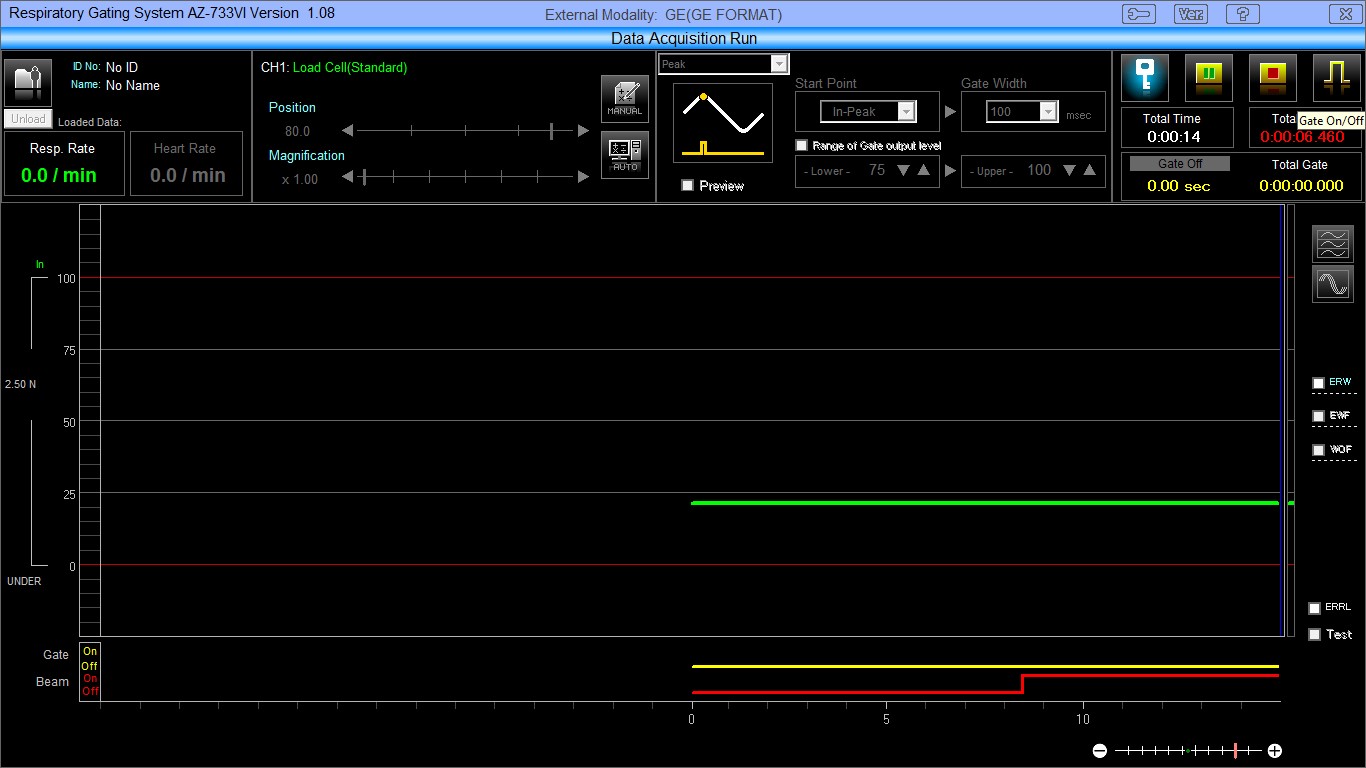Open the In-Peak start point dropdown

point(906,112)
